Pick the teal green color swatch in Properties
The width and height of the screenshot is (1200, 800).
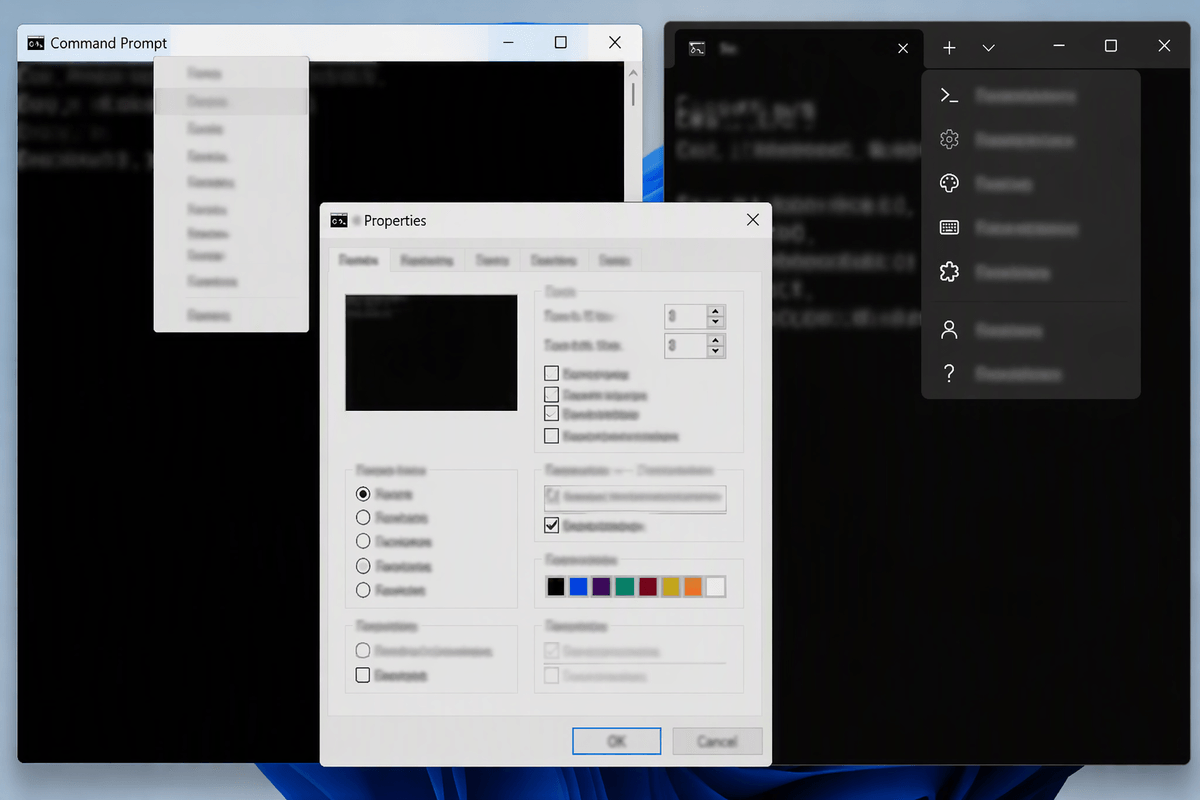pos(624,587)
